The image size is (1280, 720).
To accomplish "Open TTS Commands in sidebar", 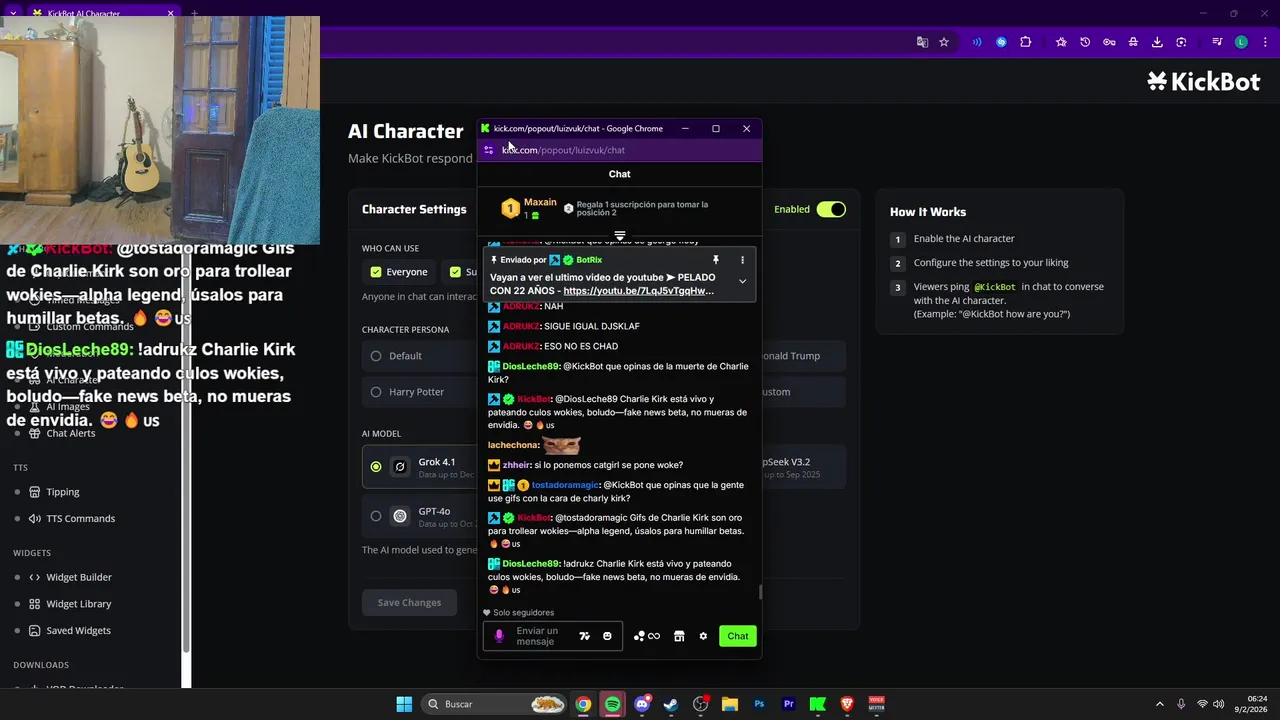I will click(x=80, y=518).
